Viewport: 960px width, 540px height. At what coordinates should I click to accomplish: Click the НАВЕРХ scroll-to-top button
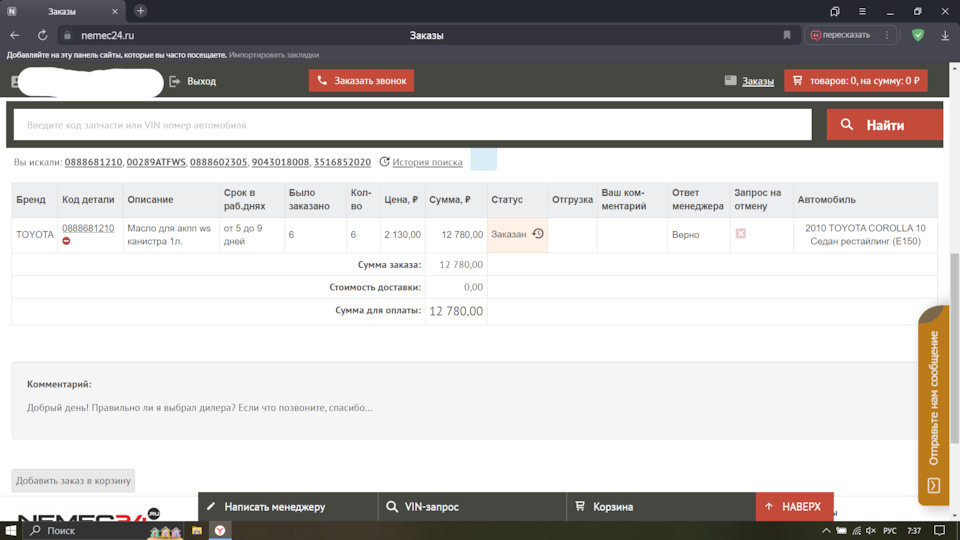coord(794,507)
